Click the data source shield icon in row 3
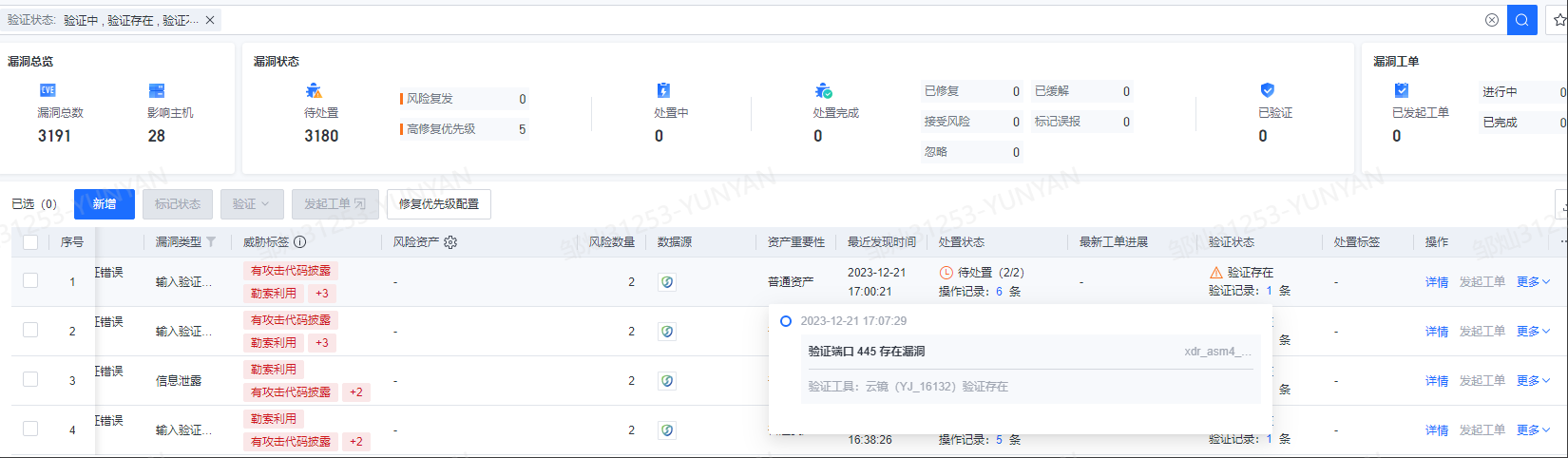1568x458 pixels. click(667, 381)
